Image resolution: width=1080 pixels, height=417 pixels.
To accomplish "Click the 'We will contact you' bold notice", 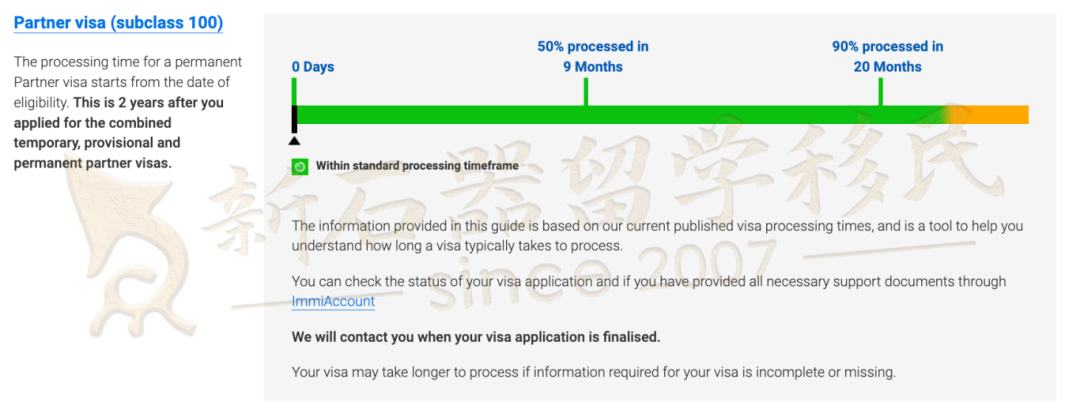I will pyautogui.click(x=476, y=338).
